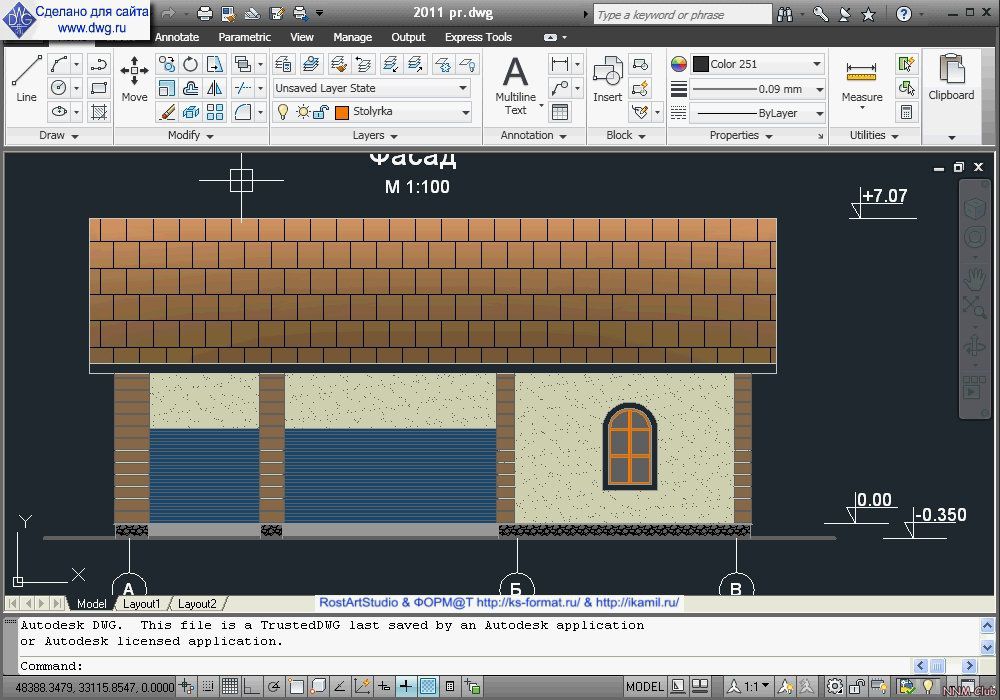This screenshot has height=700, width=1000.
Task: Open the Layer Properties manager icon
Action: point(283,64)
